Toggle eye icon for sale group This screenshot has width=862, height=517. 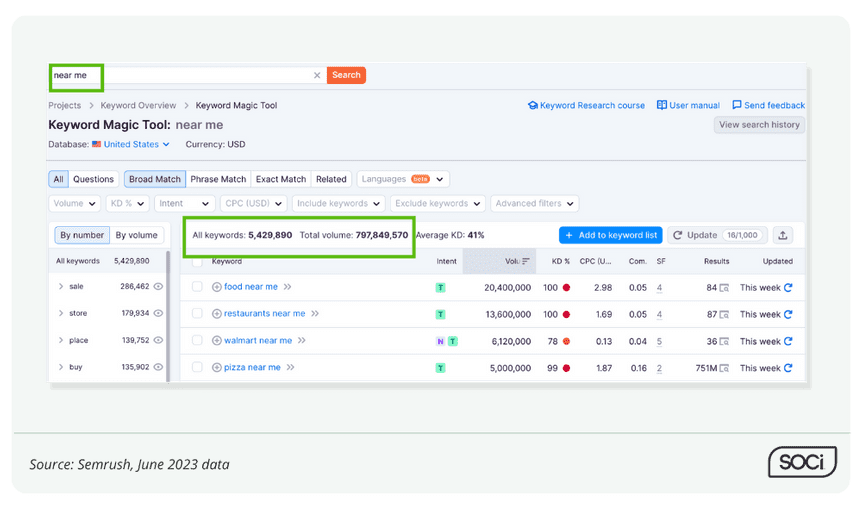(x=158, y=287)
